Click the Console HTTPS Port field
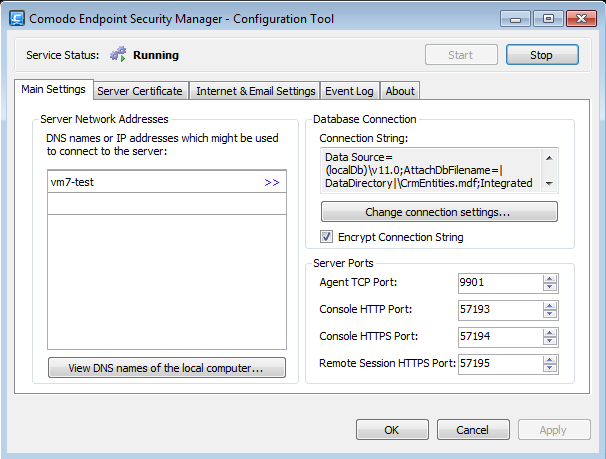Viewport: 606px width, 459px height. tap(500, 337)
